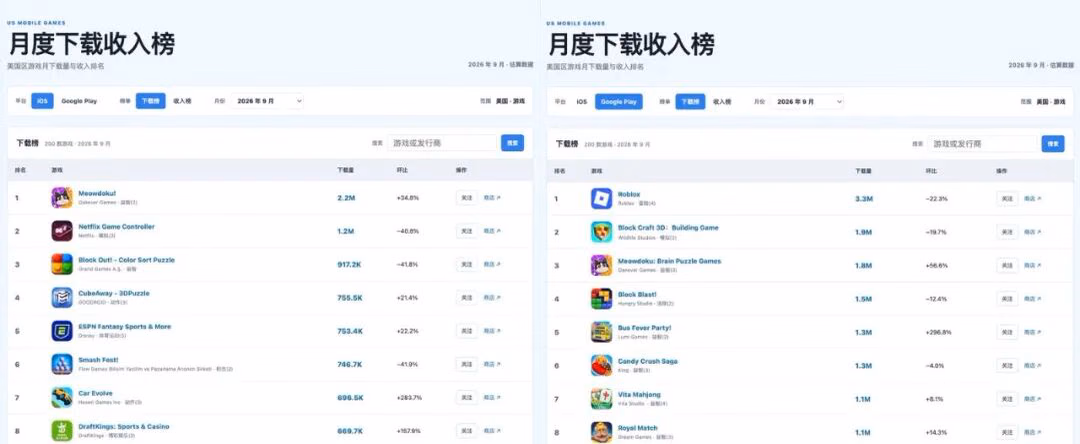
Task: Click the Bus Fever Party! game icon
Action: pos(601,332)
